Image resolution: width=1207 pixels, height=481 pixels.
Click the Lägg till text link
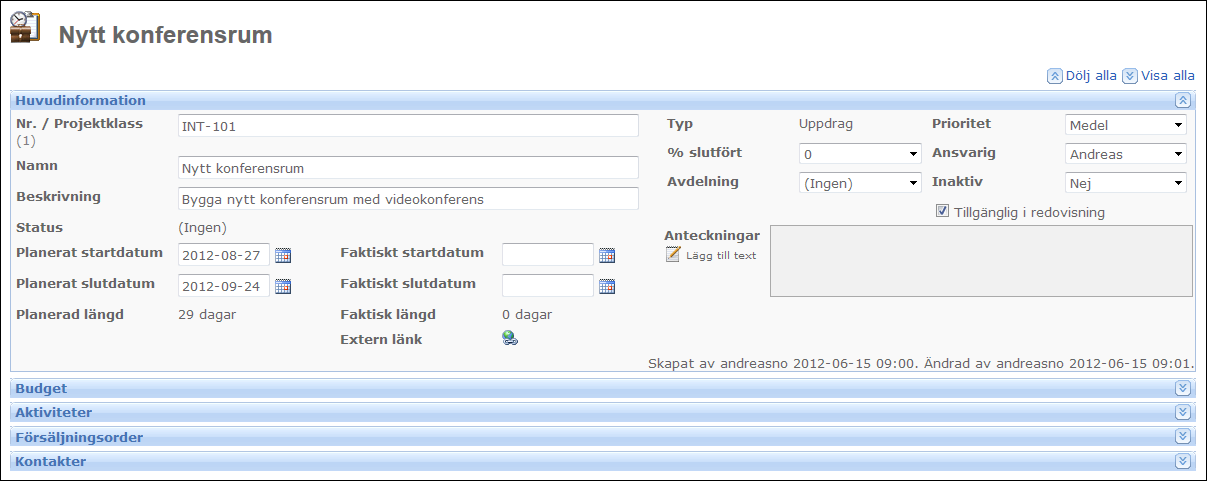click(x=721, y=256)
